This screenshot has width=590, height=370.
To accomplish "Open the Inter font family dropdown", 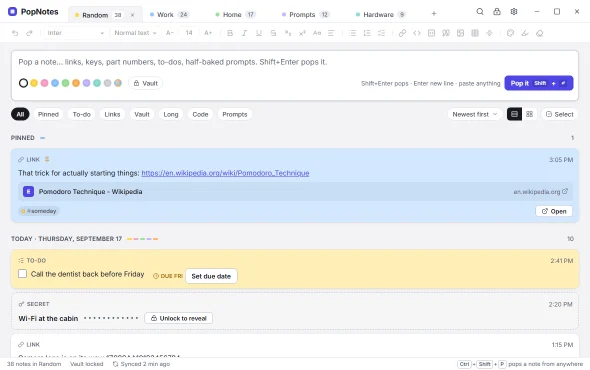I will click(x=75, y=33).
